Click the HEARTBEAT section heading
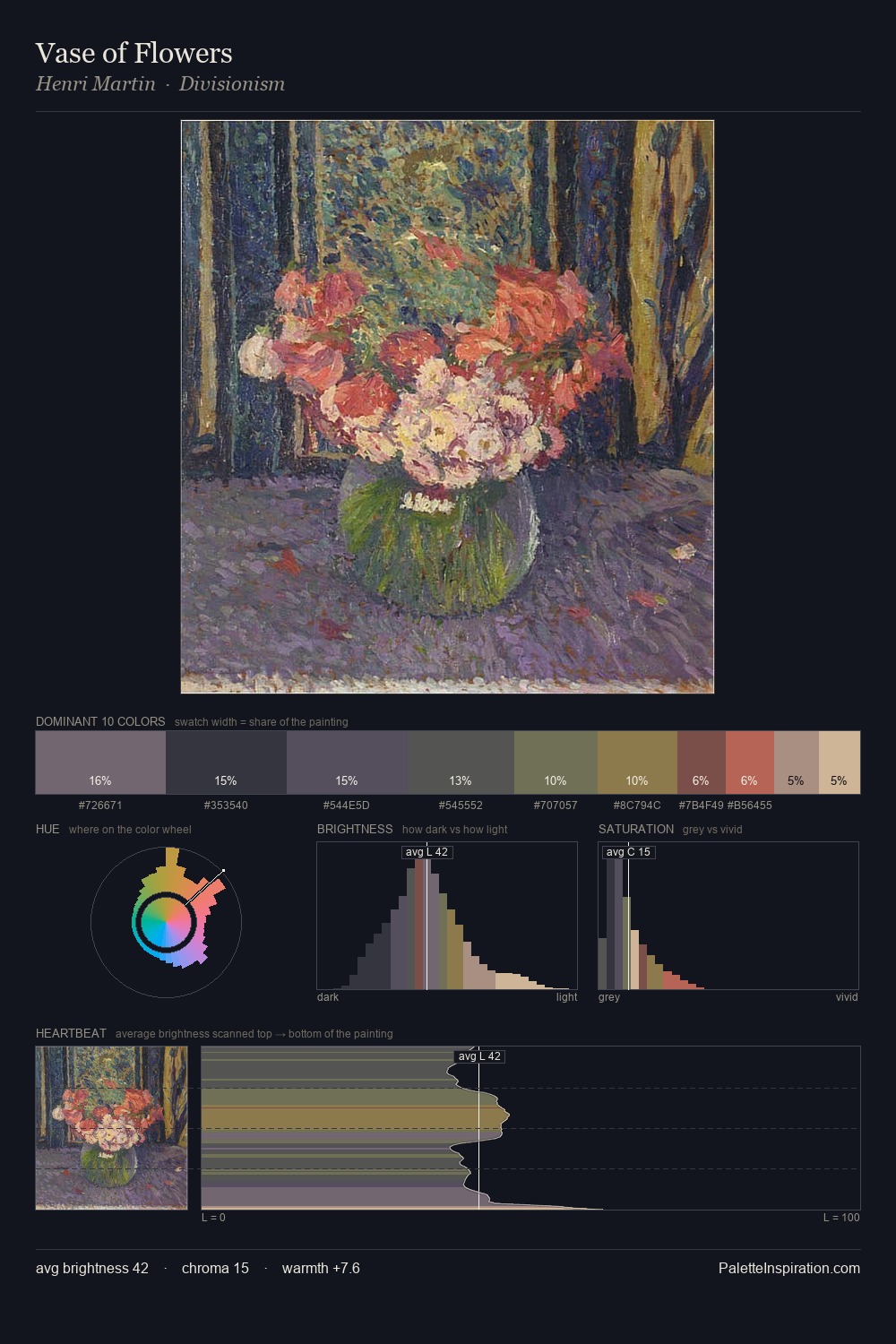This screenshot has height=1344, width=896. tap(71, 1033)
